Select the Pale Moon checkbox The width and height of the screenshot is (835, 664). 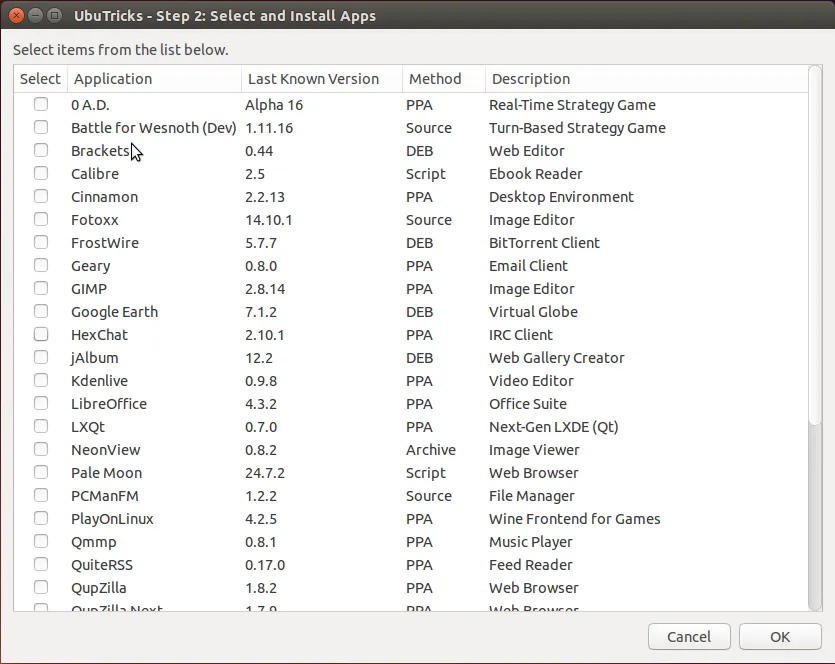[x=41, y=473]
